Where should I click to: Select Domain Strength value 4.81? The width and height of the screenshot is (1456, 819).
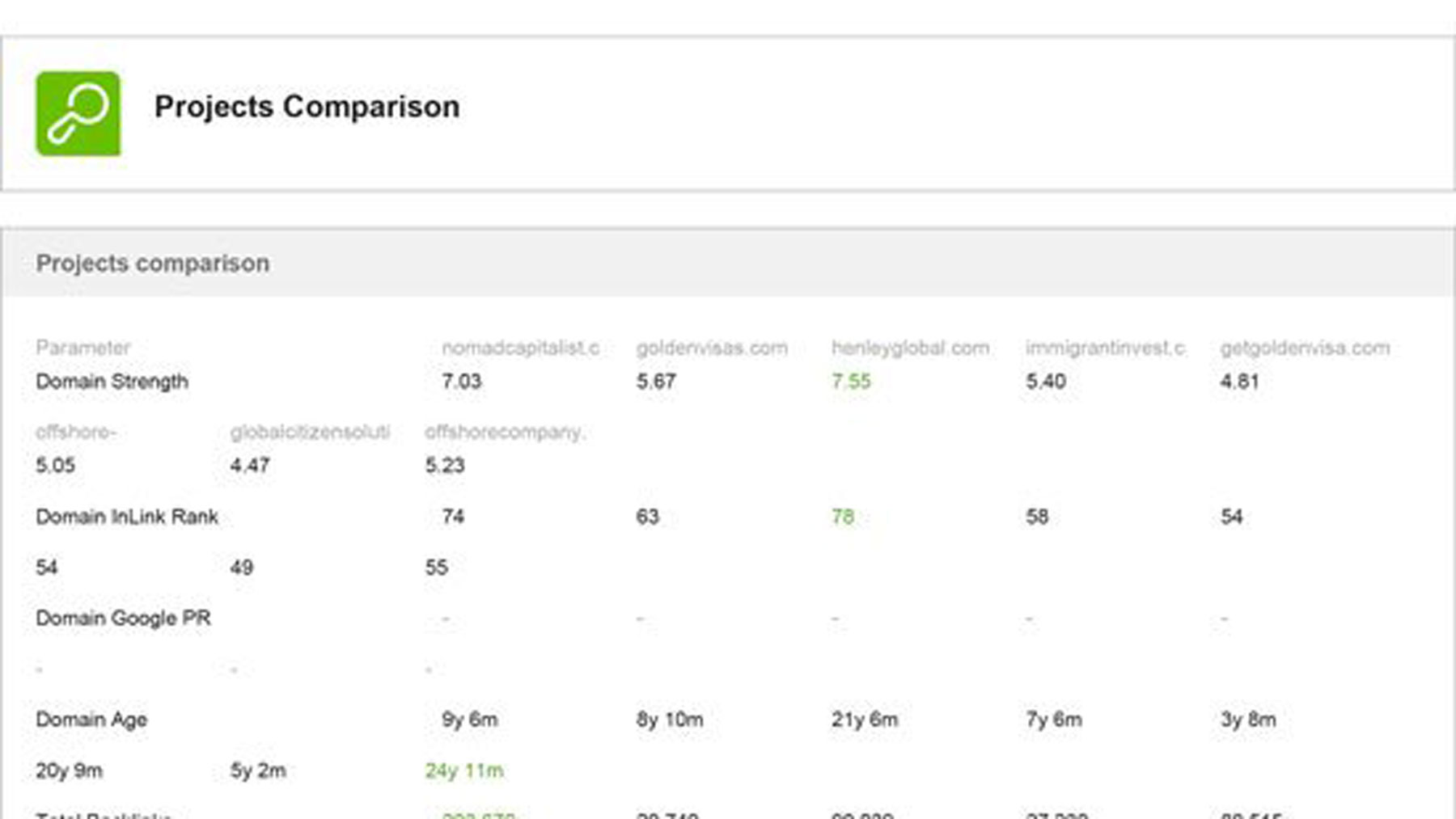point(1240,382)
